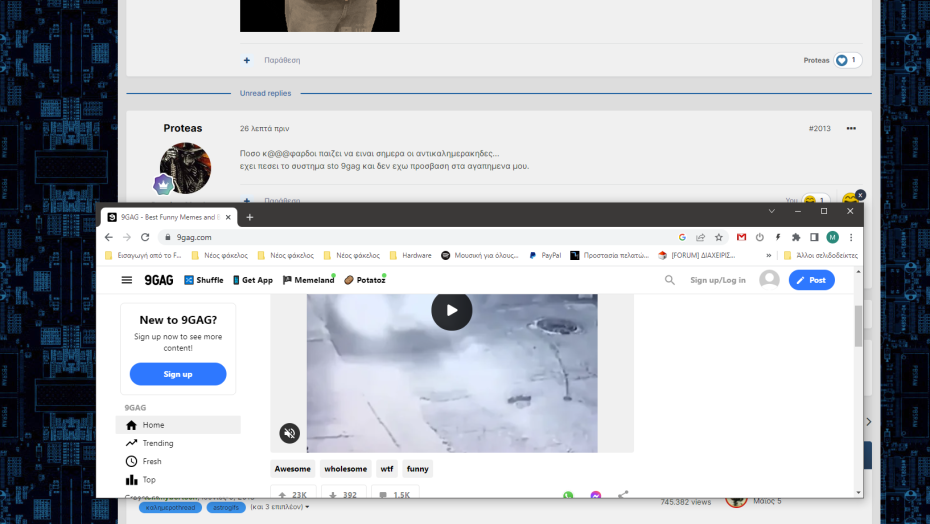This screenshot has width=930, height=524.
Task: Toggle the browser side panel icon
Action: click(x=814, y=237)
